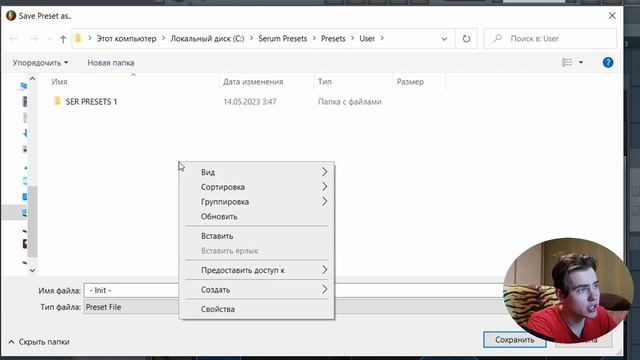
Task: Open Вид submenu in context menu
Action: (x=257, y=172)
